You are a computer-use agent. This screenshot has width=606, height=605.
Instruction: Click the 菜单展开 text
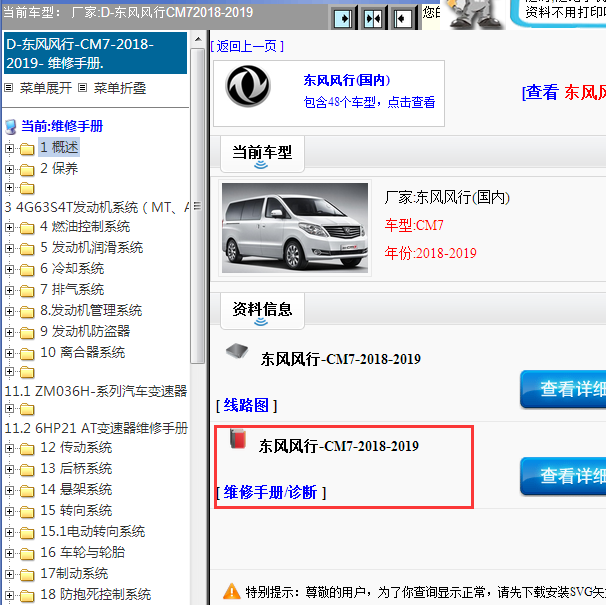click(46, 88)
